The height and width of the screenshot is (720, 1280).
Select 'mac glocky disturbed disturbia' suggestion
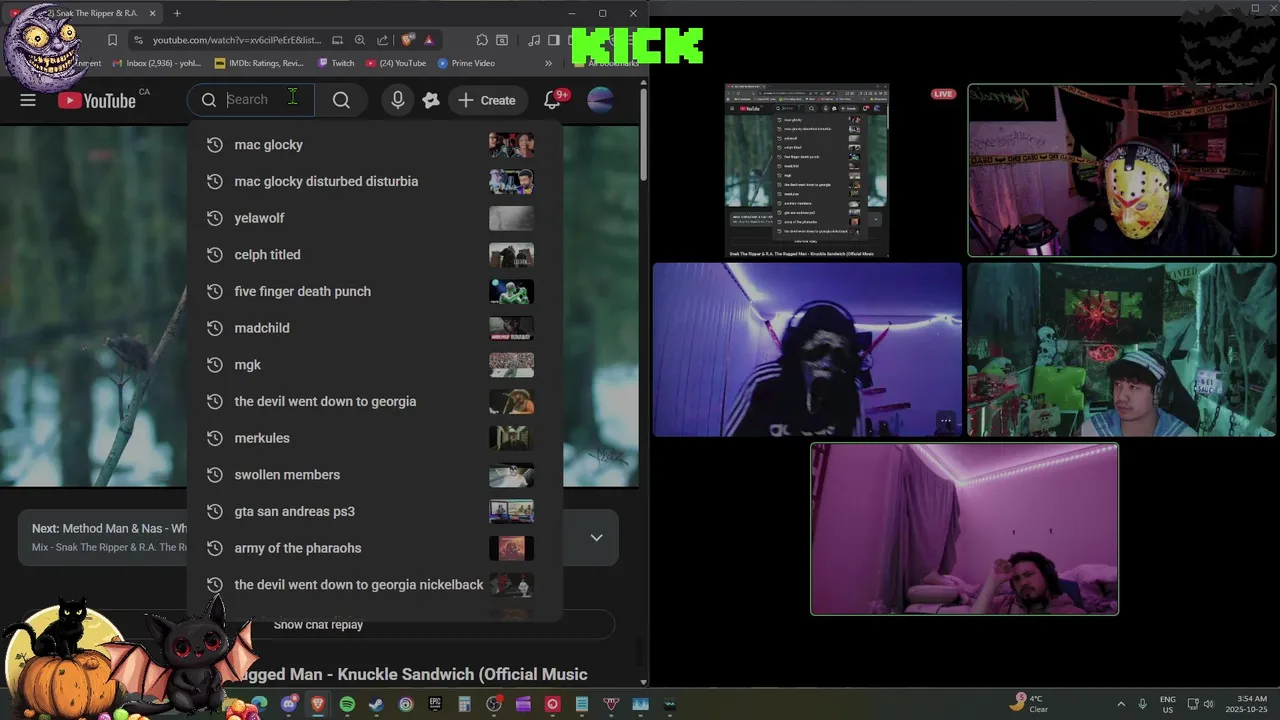[x=374, y=181]
